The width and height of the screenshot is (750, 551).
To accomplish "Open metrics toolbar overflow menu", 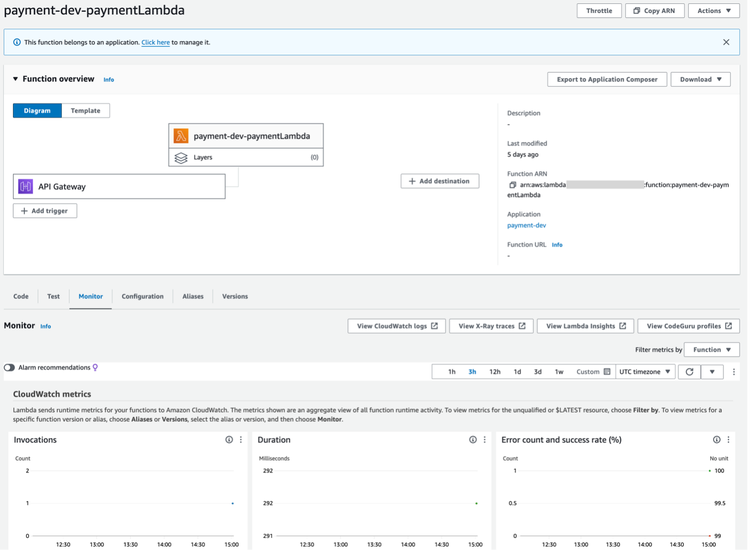I will point(734,372).
